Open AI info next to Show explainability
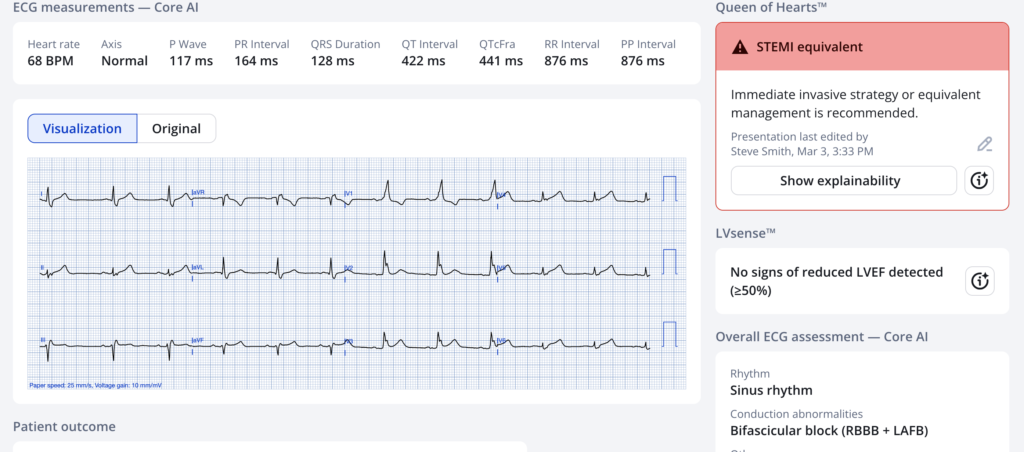The image size is (1024, 452). 979,181
